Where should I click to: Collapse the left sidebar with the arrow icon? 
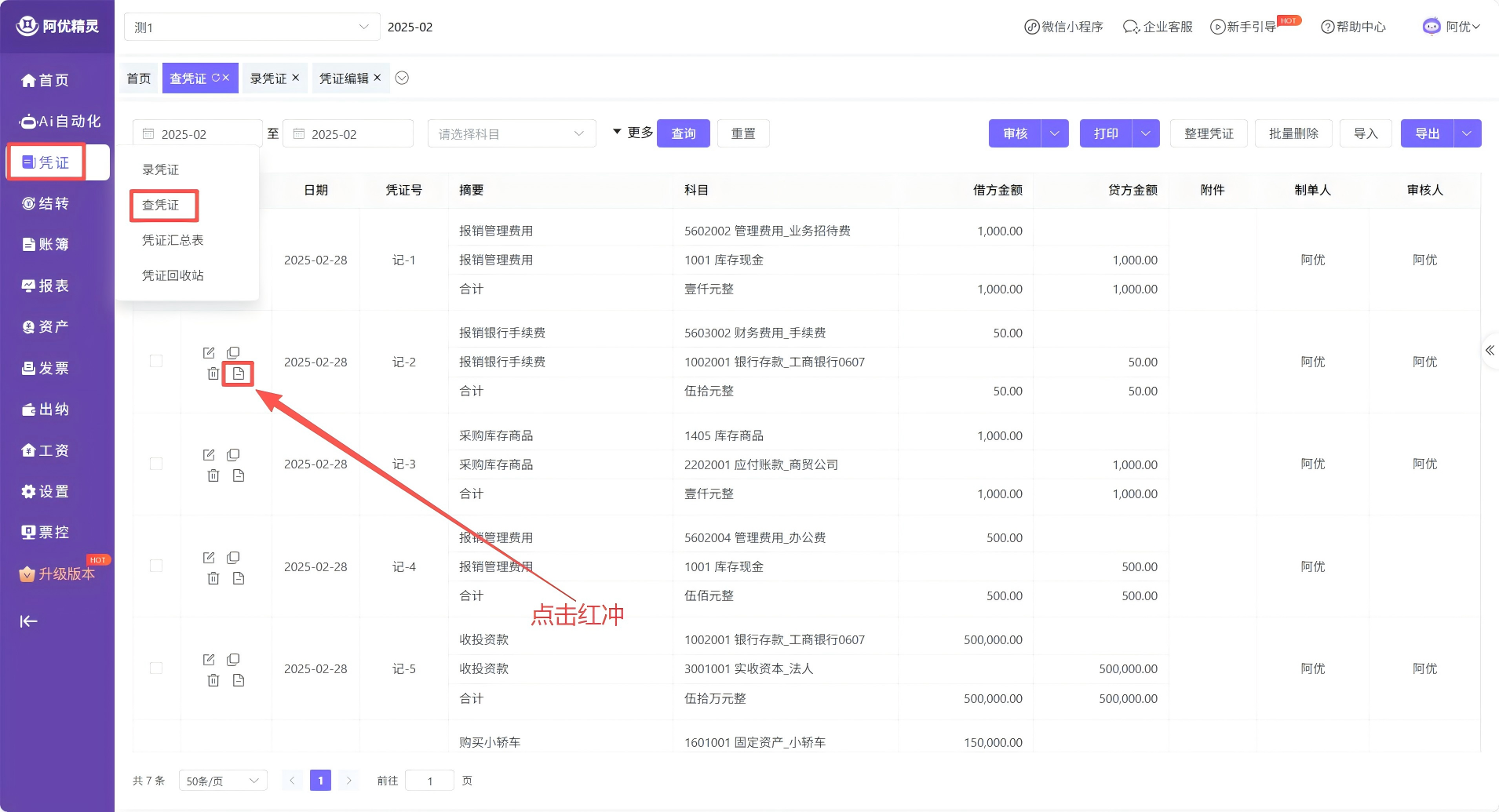29,621
